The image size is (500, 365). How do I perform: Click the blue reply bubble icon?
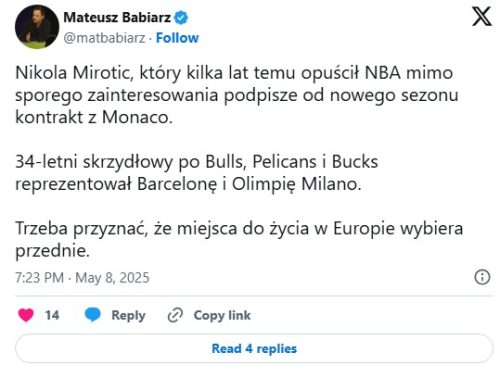(x=92, y=315)
